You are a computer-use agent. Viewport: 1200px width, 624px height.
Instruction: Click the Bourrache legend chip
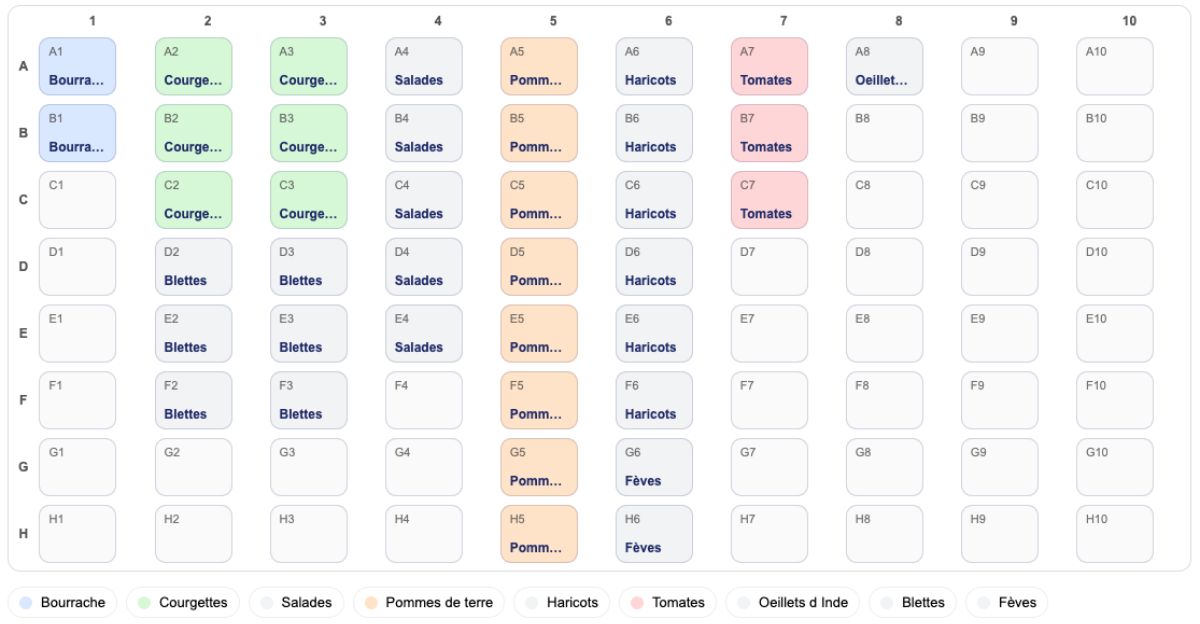pos(63,602)
